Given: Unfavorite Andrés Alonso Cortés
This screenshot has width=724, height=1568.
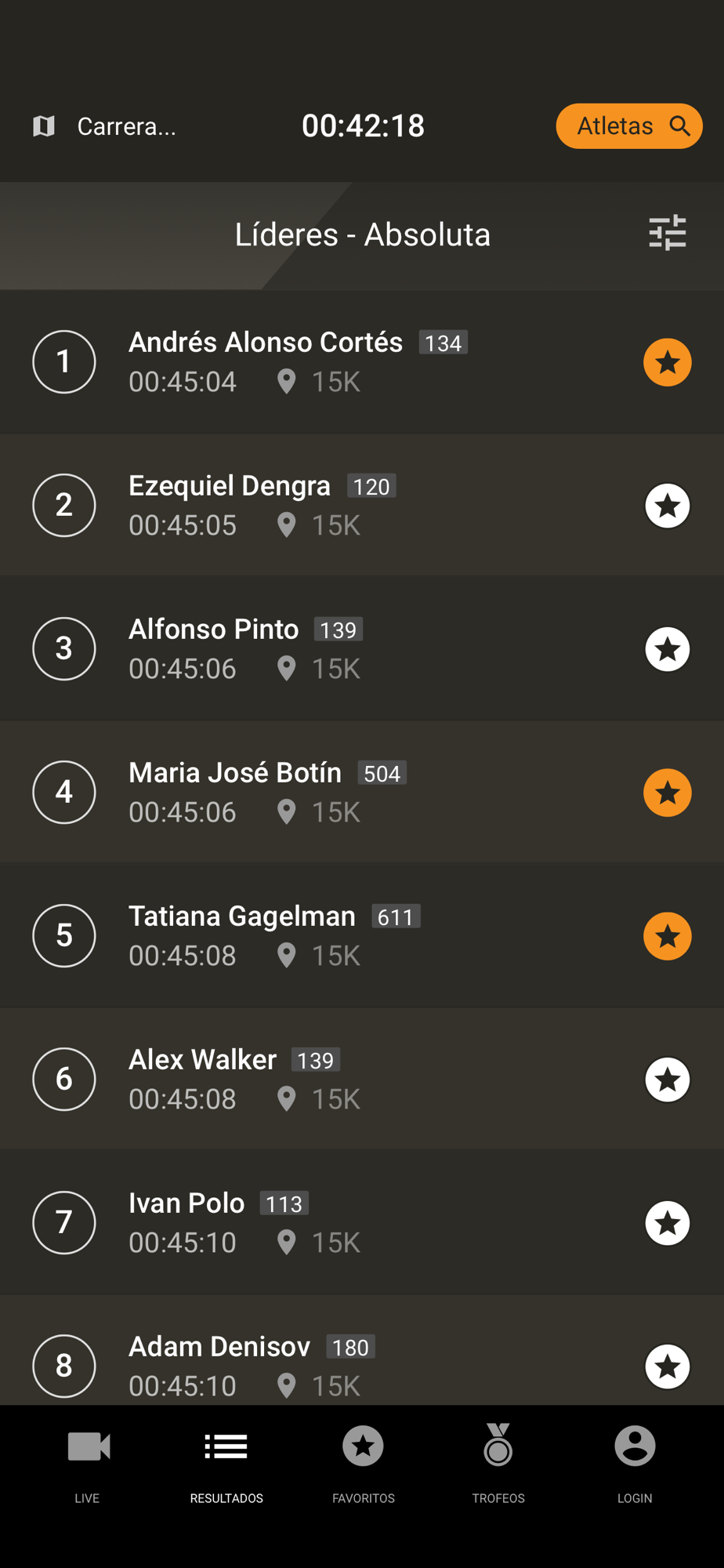Looking at the screenshot, I should 668,362.
